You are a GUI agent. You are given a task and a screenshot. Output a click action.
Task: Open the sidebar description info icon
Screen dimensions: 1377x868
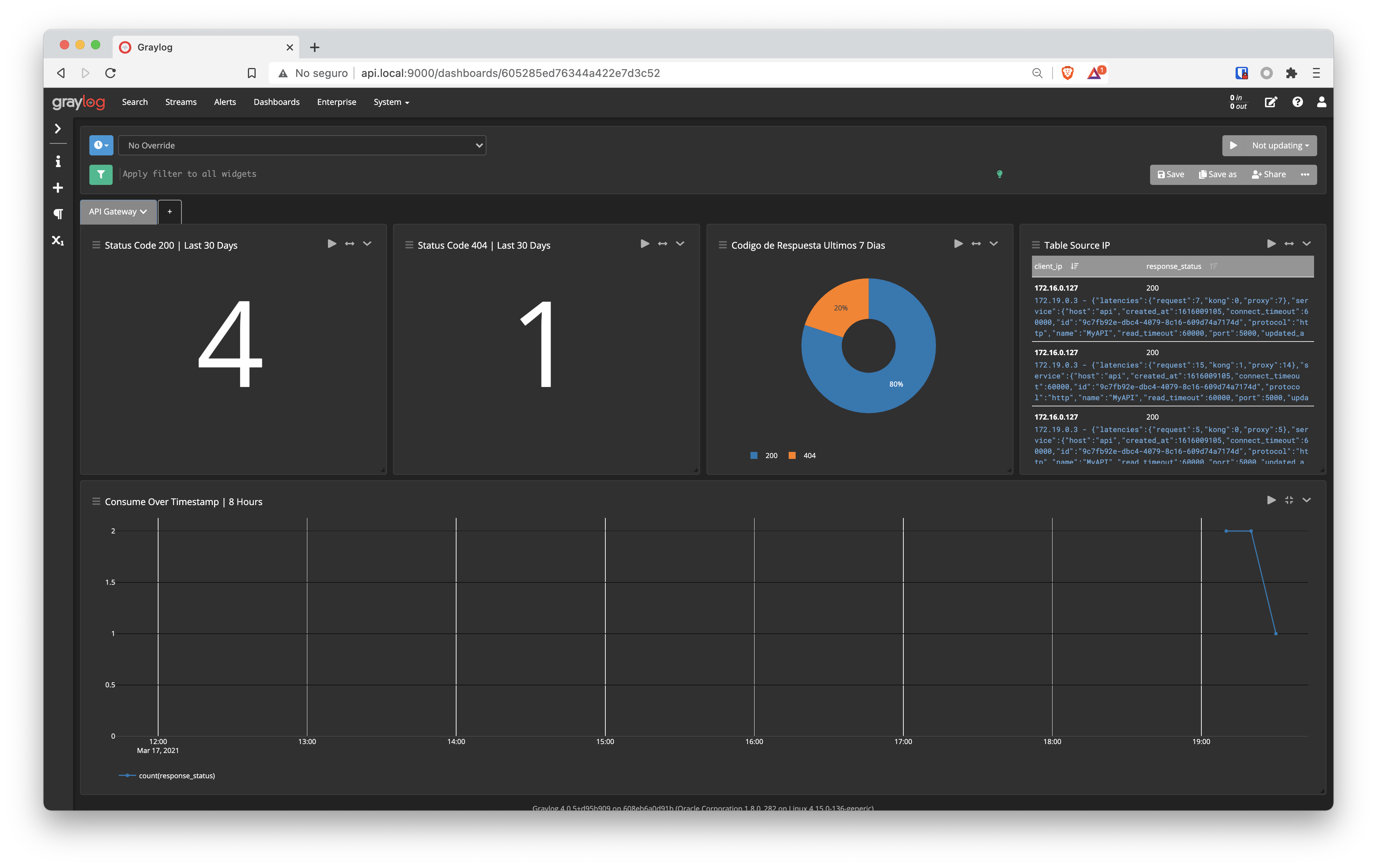pyautogui.click(x=58, y=162)
